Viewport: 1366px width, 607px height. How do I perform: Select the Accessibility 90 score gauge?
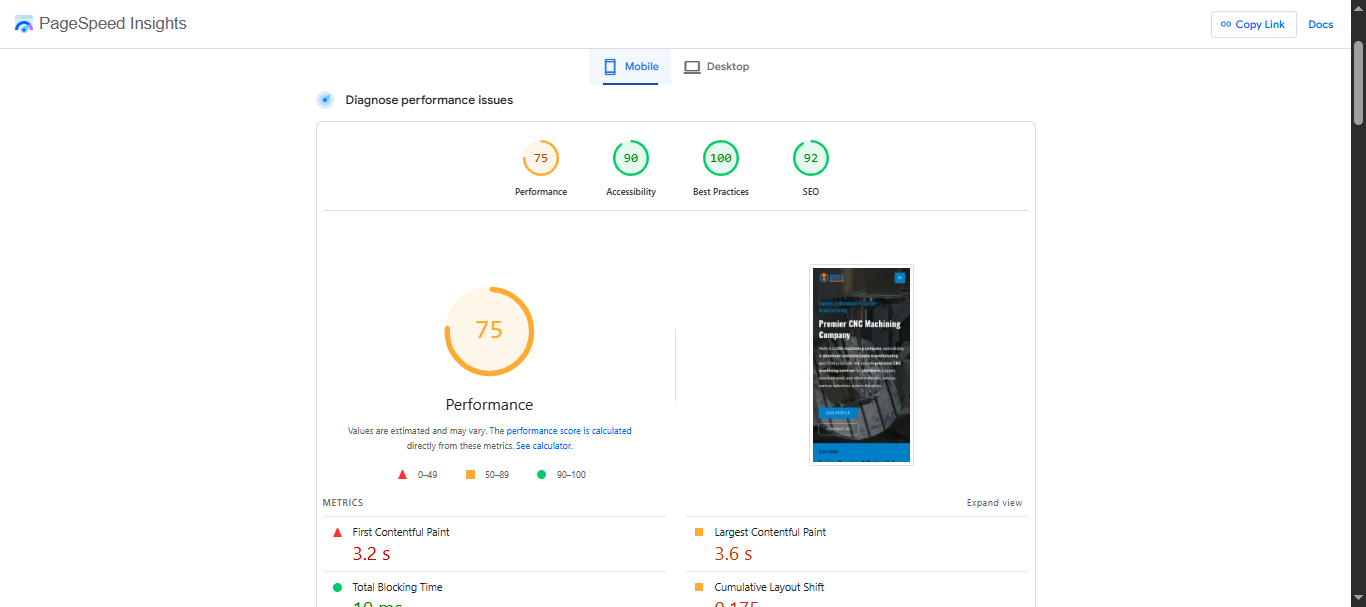click(x=631, y=158)
